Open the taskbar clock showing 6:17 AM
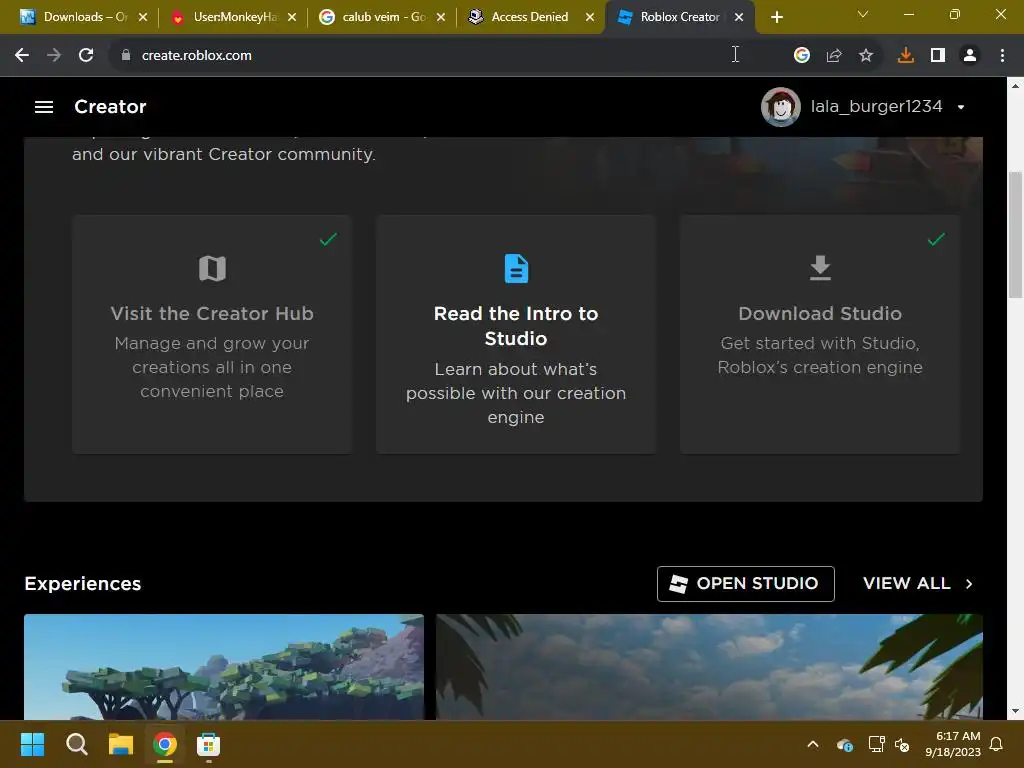The height and width of the screenshot is (768, 1024). pyautogui.click(x=953, y=744)
